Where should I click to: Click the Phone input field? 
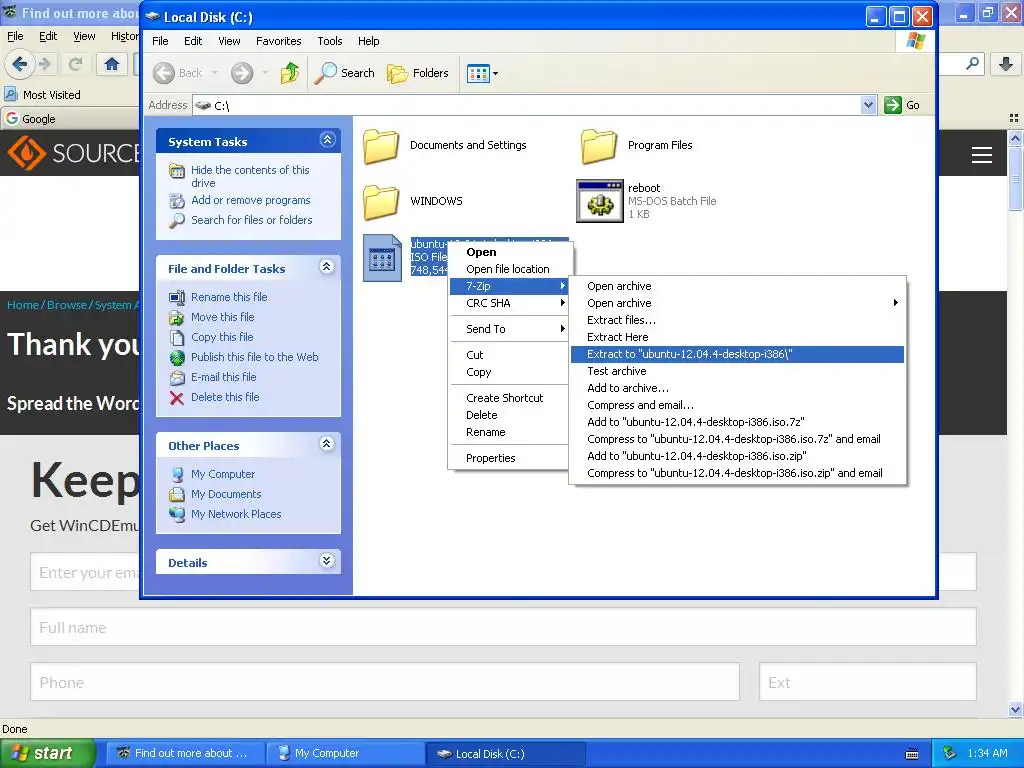385,682
